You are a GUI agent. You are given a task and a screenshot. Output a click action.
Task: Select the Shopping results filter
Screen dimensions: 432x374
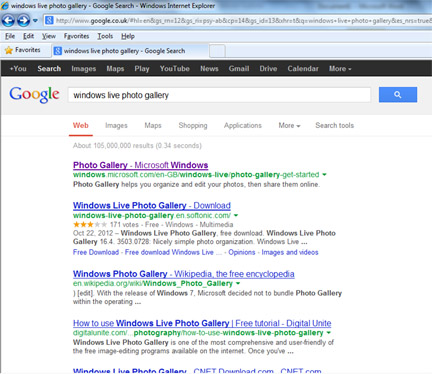point(193,126)
